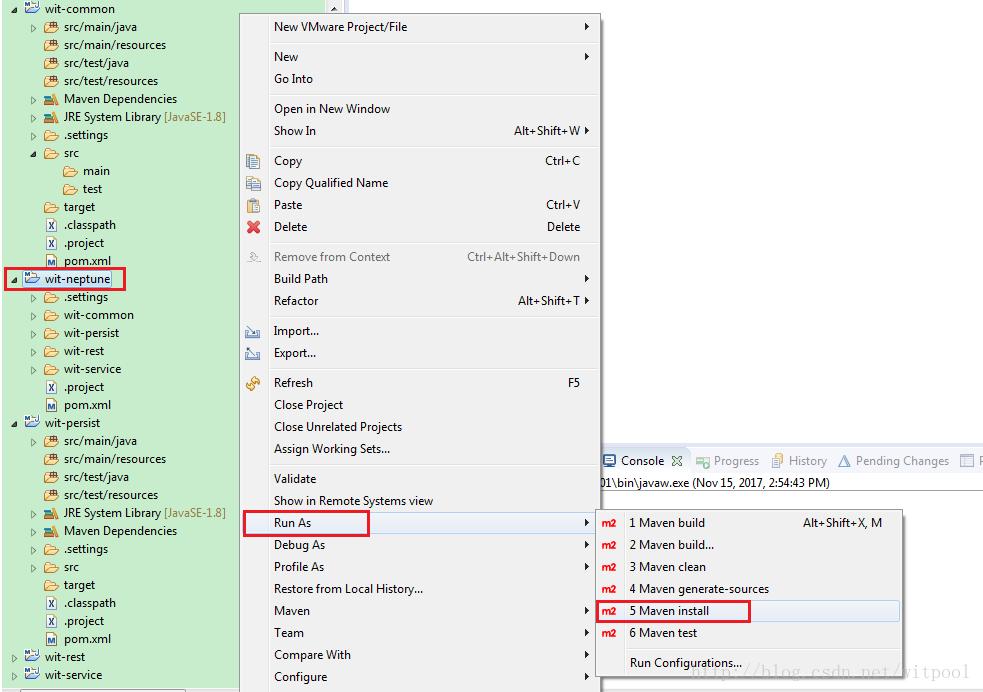Select Close Unrelated Projects
This screenshot has width=983, height=692.
click(x=338, y=427)
